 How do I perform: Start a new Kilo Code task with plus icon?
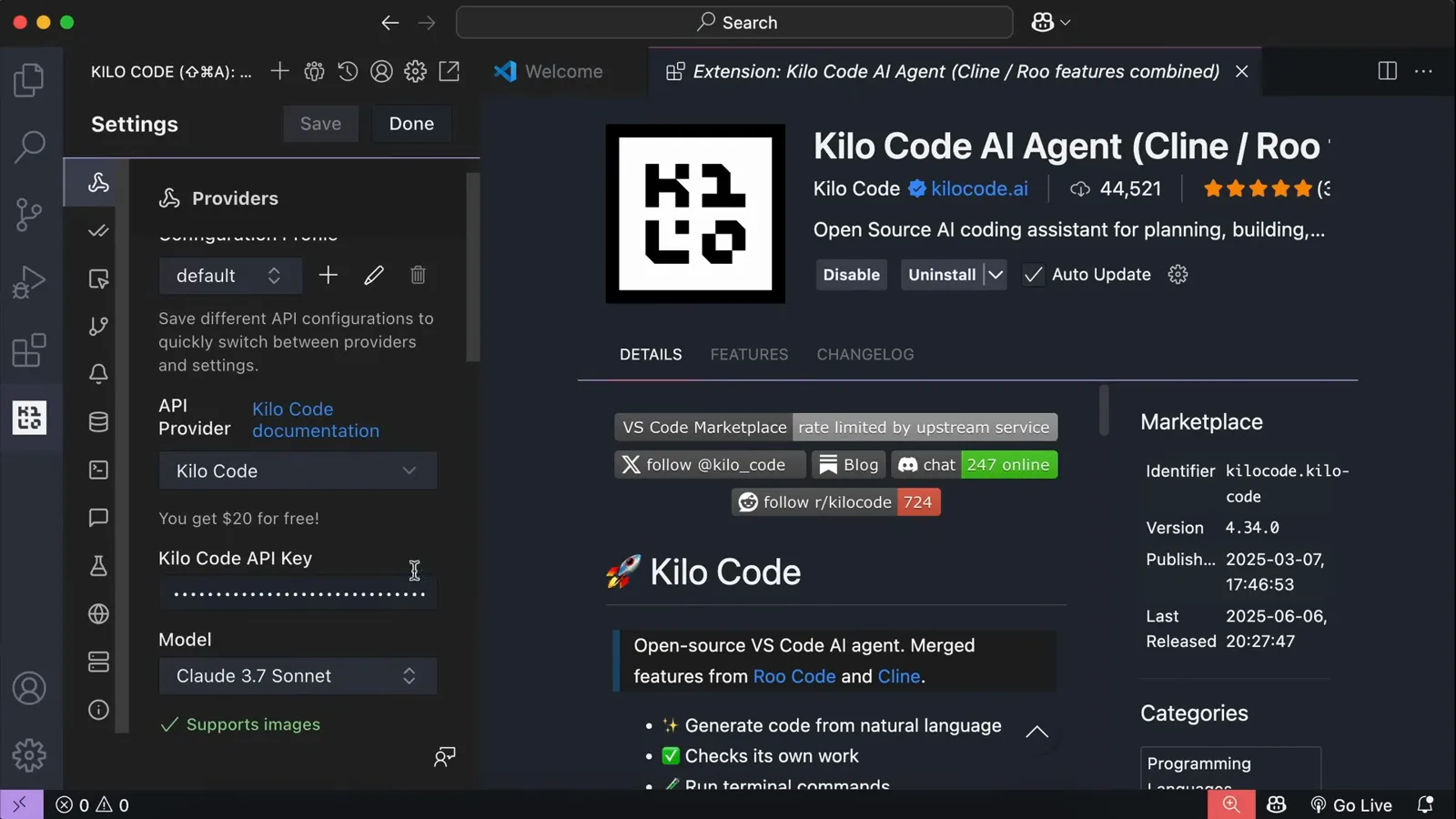(x=279, y=71)
